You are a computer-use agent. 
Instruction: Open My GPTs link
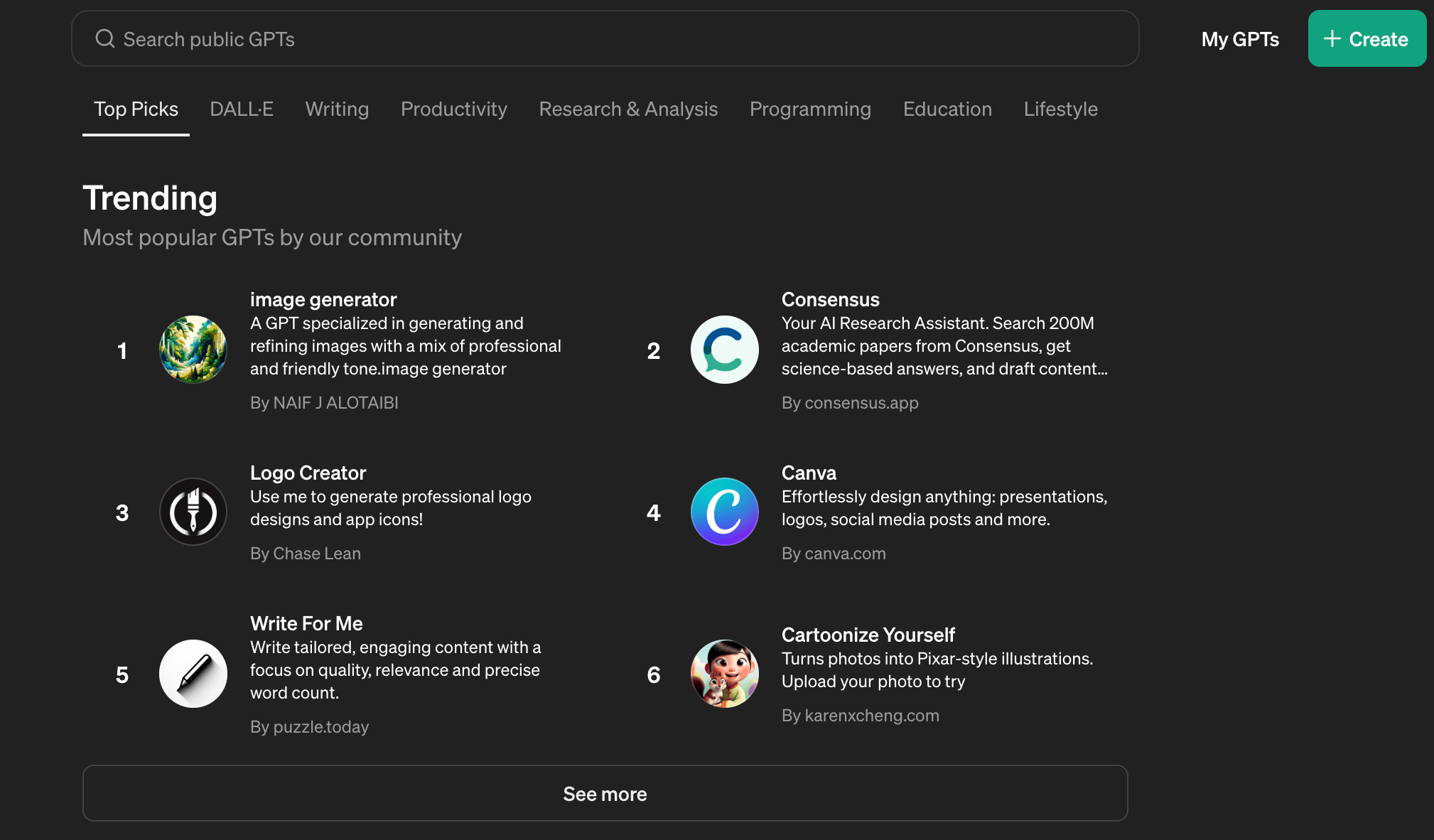pyautogui.click(x=1240, y=39)
